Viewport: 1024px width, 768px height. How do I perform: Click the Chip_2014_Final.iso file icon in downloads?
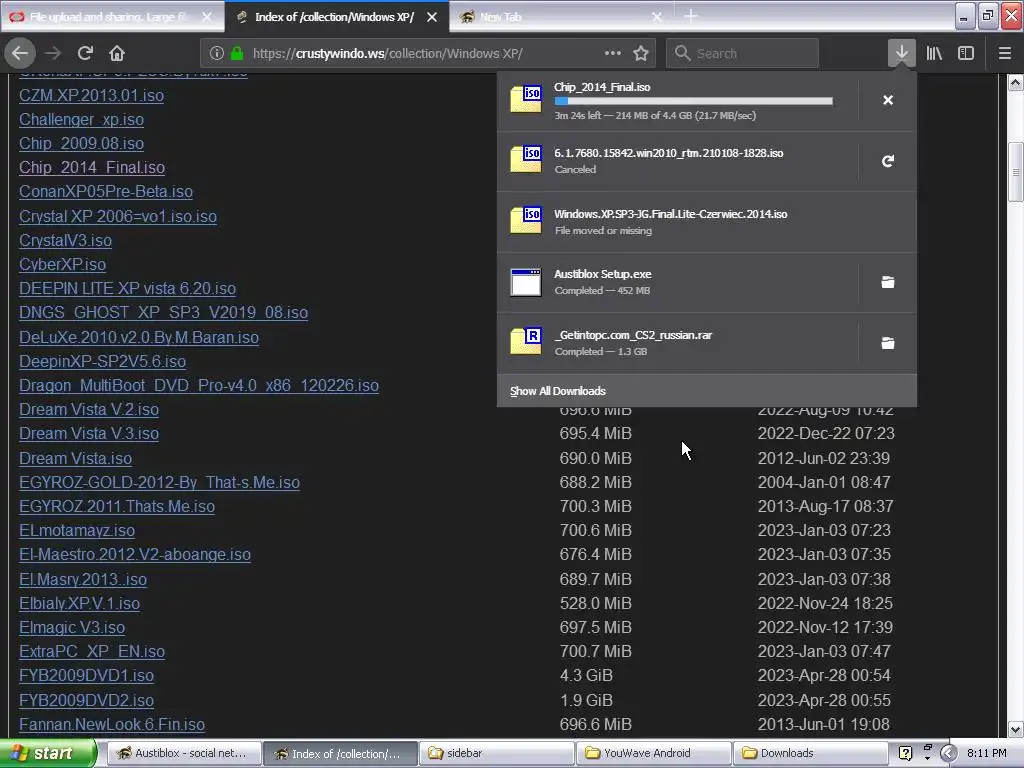point(526,99)
